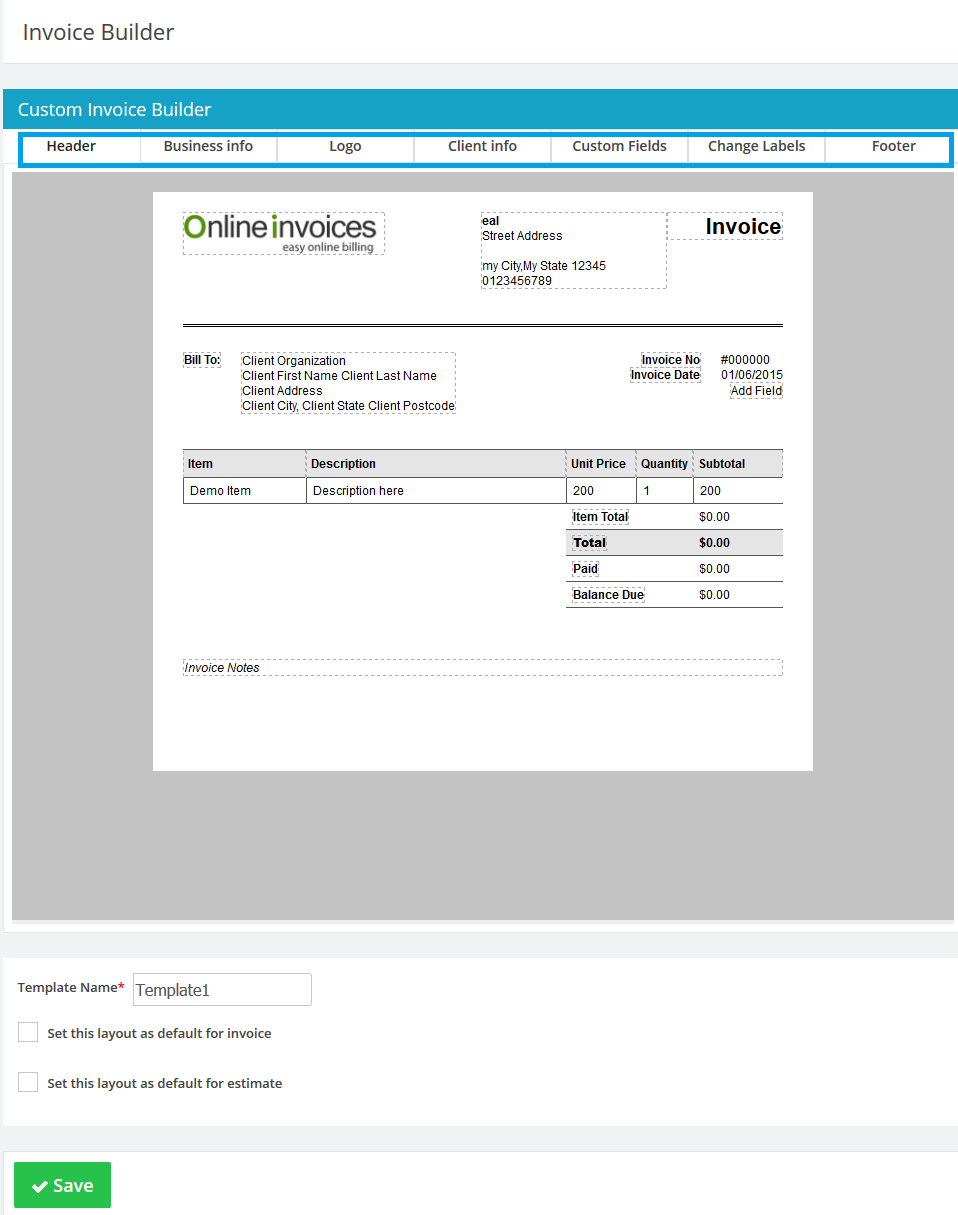The width and height of the screenshot is (958, 1215).
Task: Switch to the Client info tab
Action: pyautogui.click(x=481, y=146)
